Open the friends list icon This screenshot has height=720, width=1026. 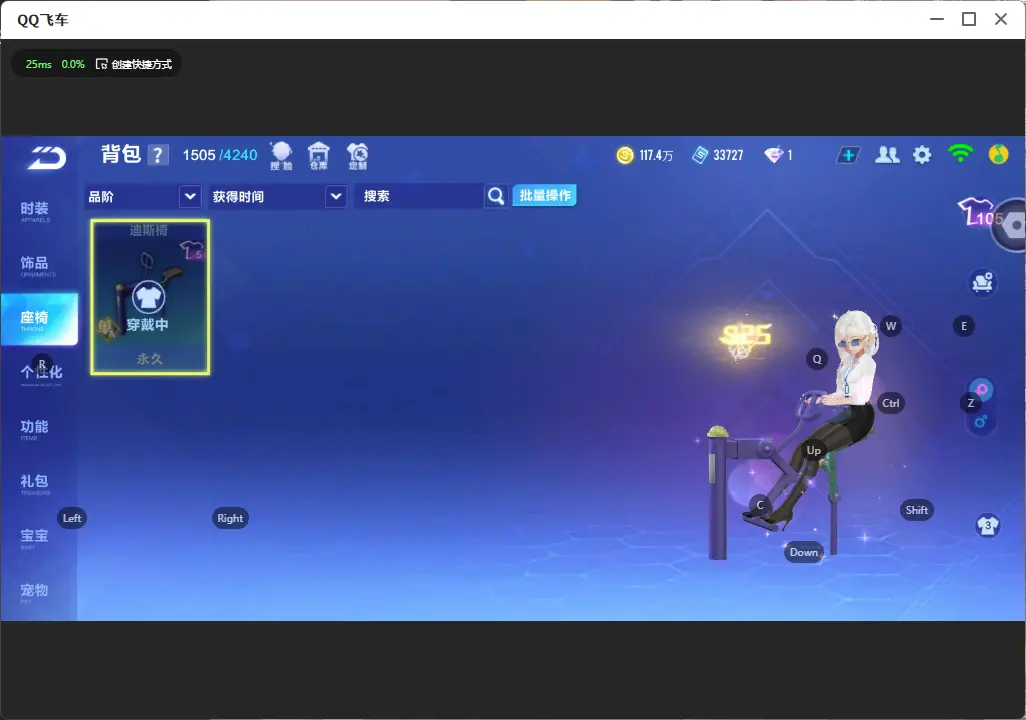pos(887,155)
